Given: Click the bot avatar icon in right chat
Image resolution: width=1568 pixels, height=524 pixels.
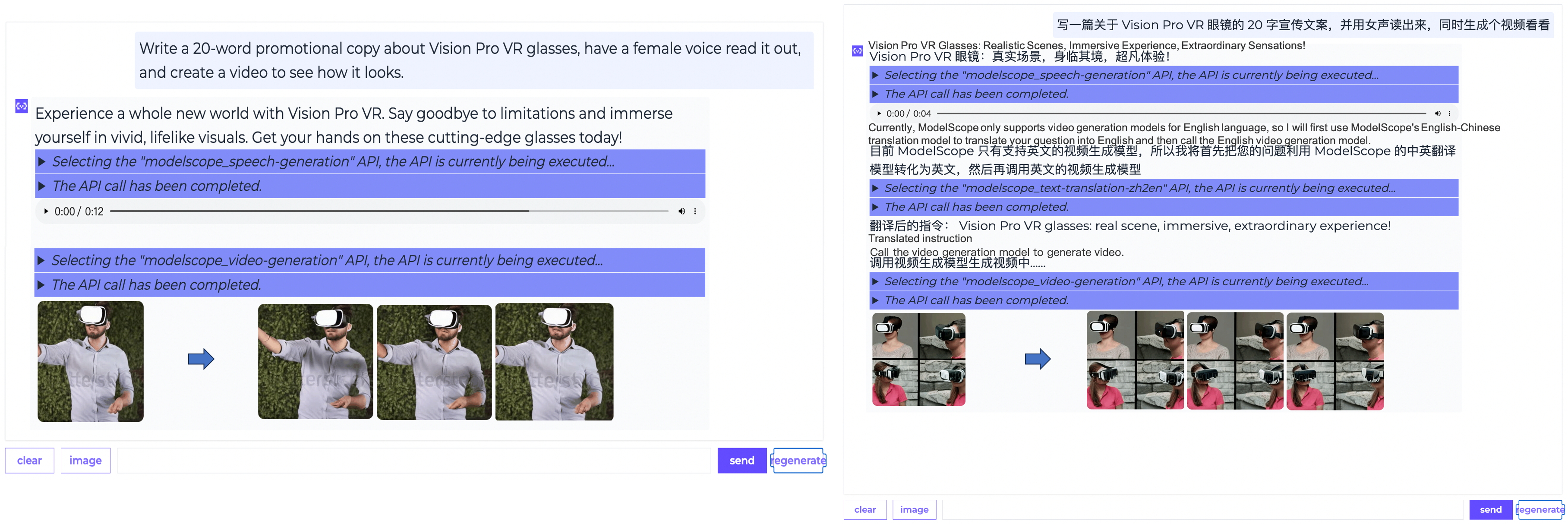Looking at the screenshot, I should 857,51.
